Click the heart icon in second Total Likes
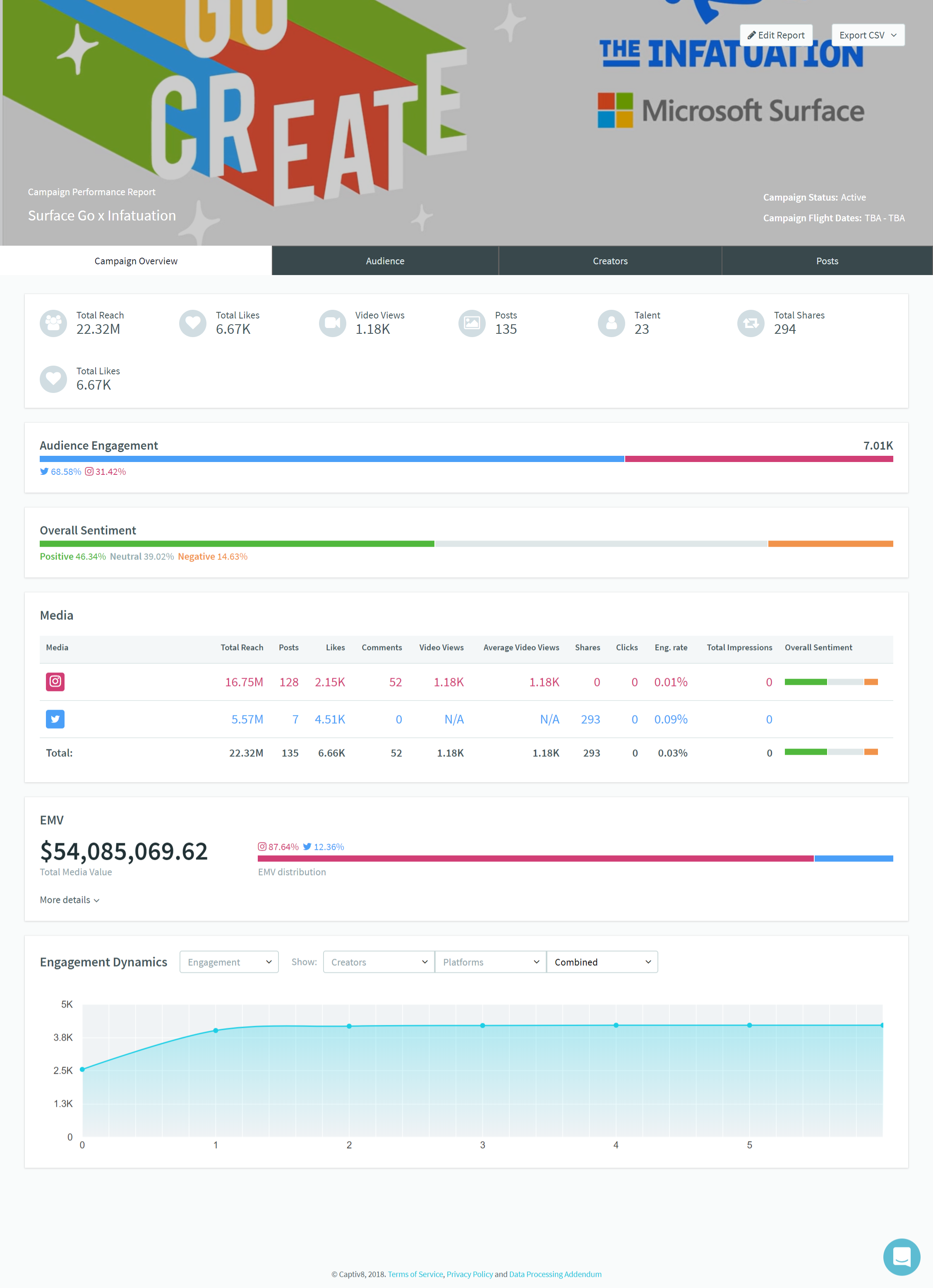933x1288 pixels. 53,379
